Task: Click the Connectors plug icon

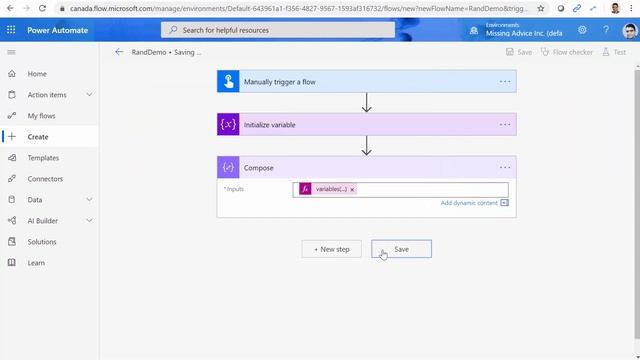Action: click(x=12, y=179)
